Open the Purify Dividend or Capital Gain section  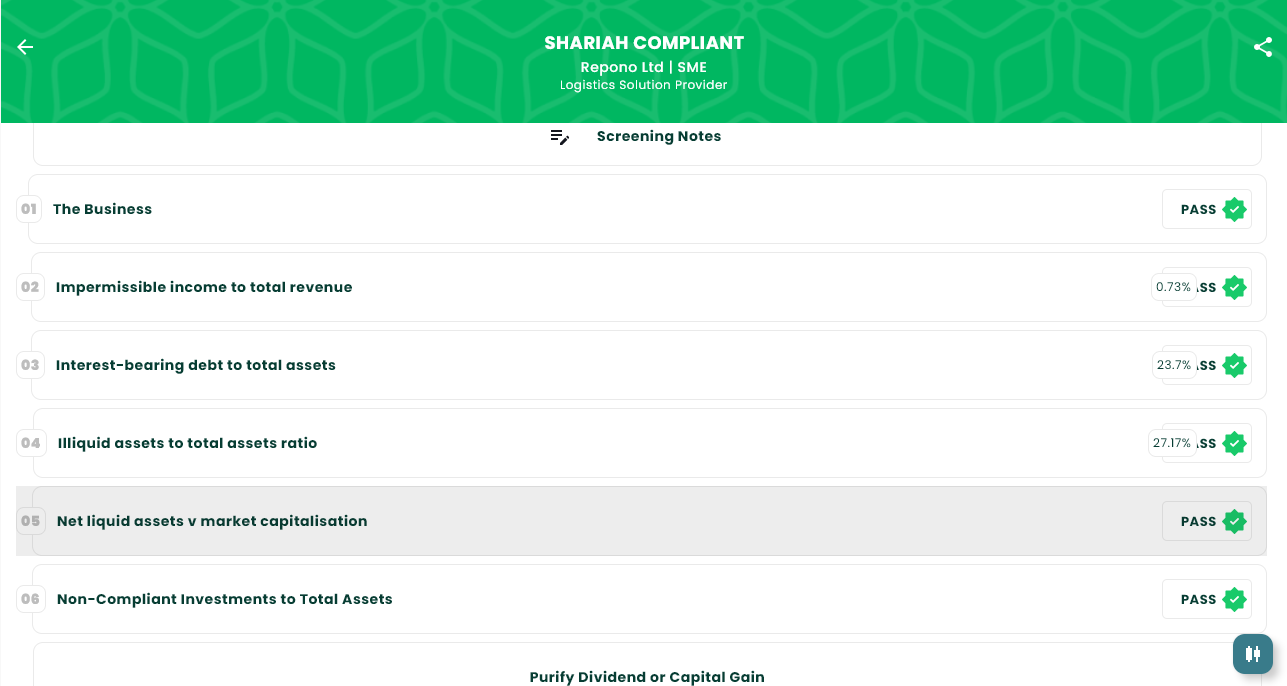point(646,676)
